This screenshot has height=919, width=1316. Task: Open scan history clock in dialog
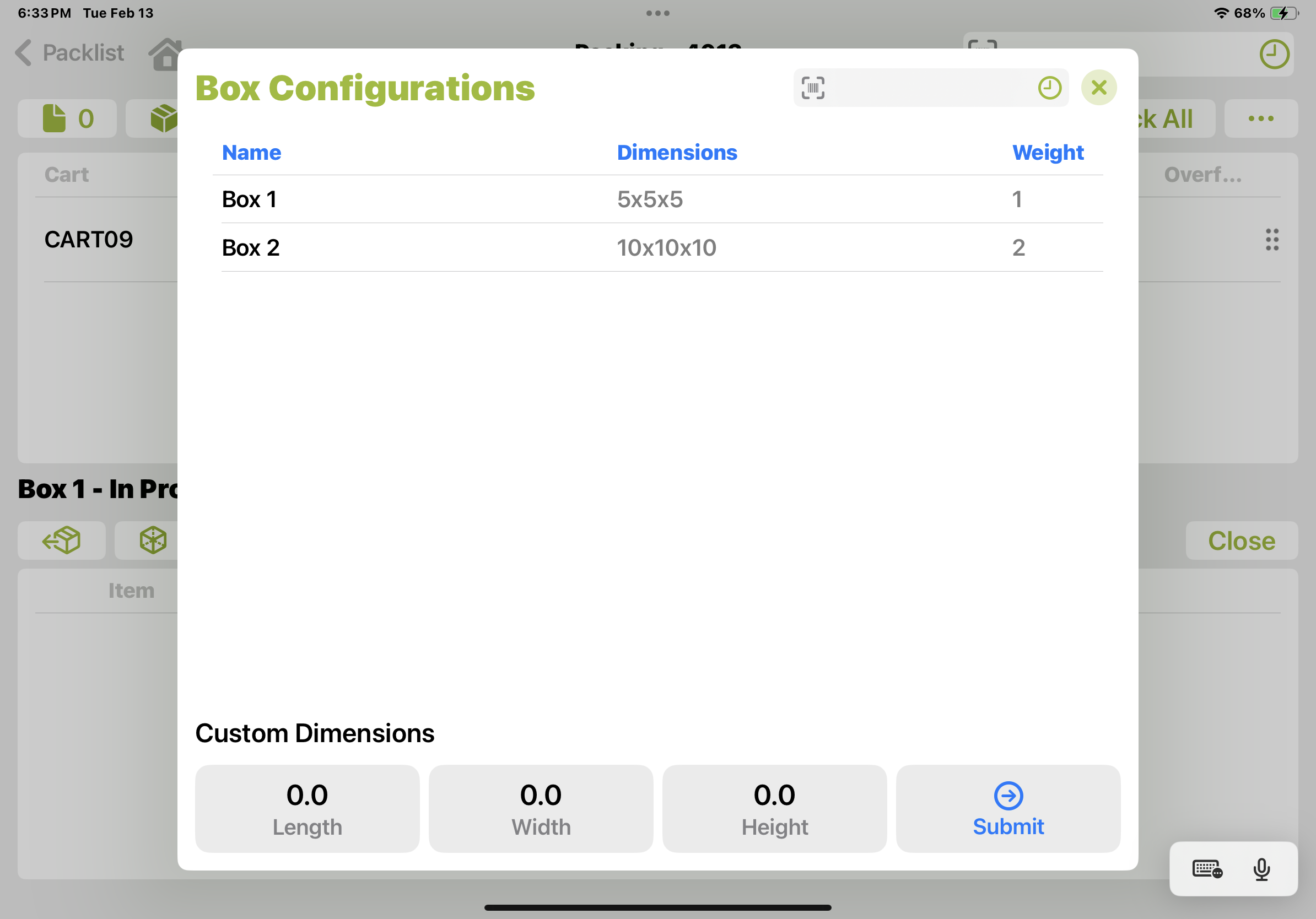(1049, 88)
